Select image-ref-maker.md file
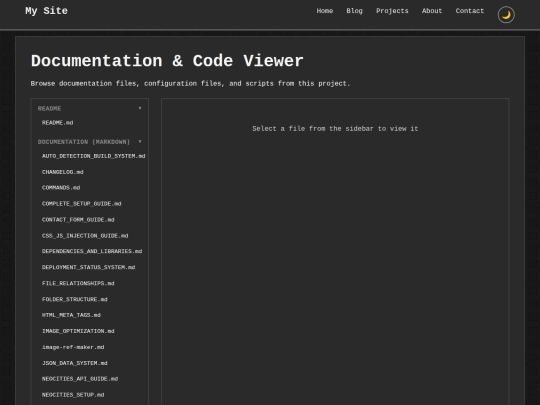The height and width of the screenshot is (405, 540). click(73, 347)
